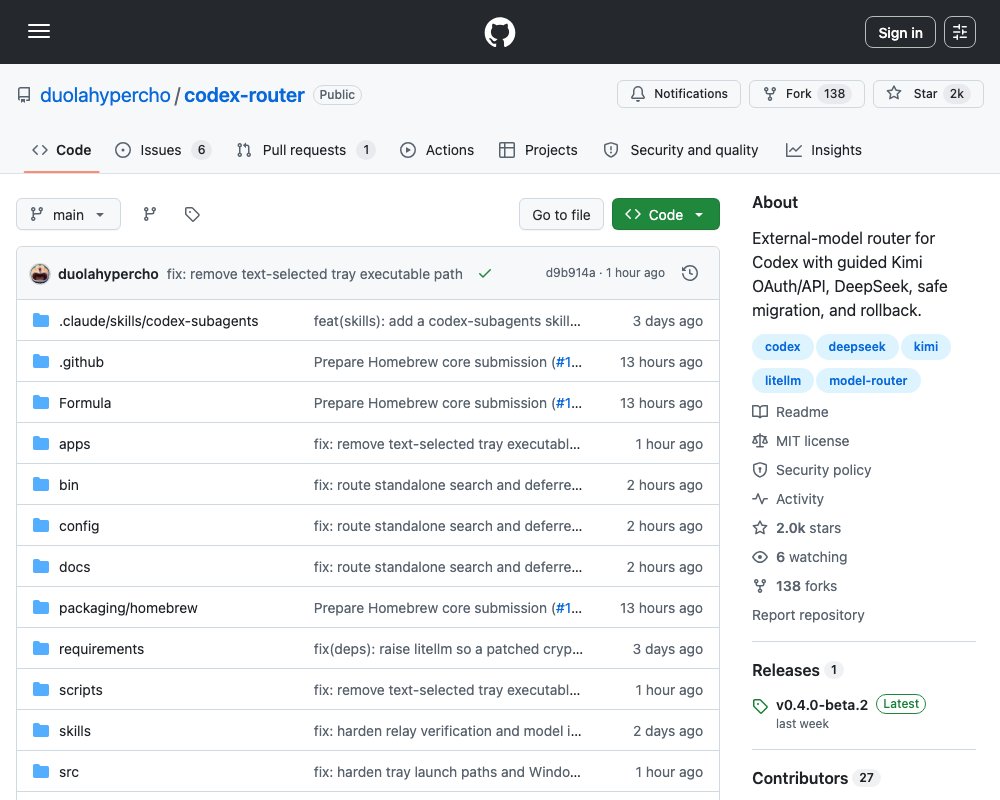This screenshot has width=1000, height=800.
Task: Open the scripts folder
Action: 80,690
